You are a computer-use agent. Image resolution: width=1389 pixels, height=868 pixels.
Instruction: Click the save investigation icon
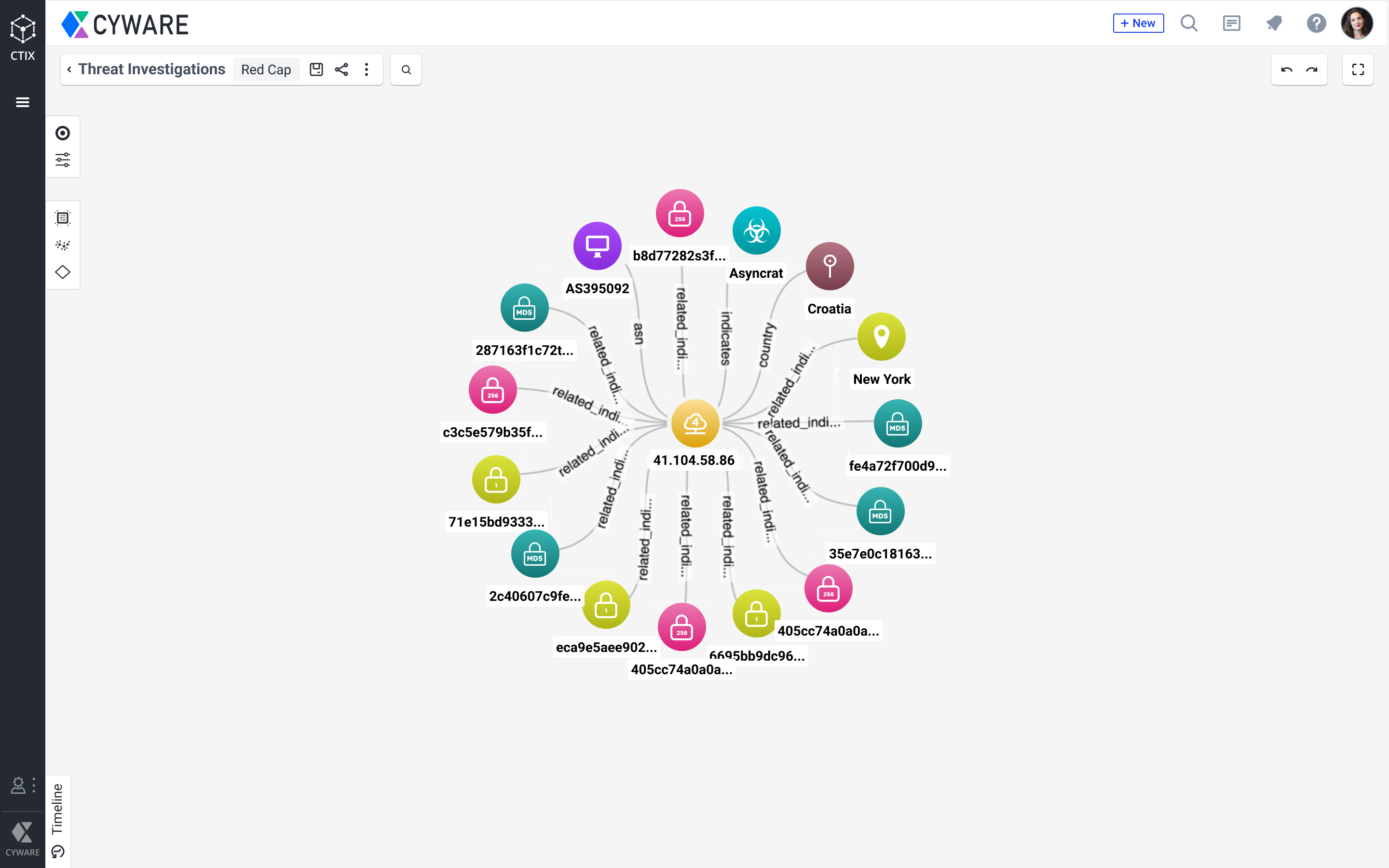click(x=316, y=69)
